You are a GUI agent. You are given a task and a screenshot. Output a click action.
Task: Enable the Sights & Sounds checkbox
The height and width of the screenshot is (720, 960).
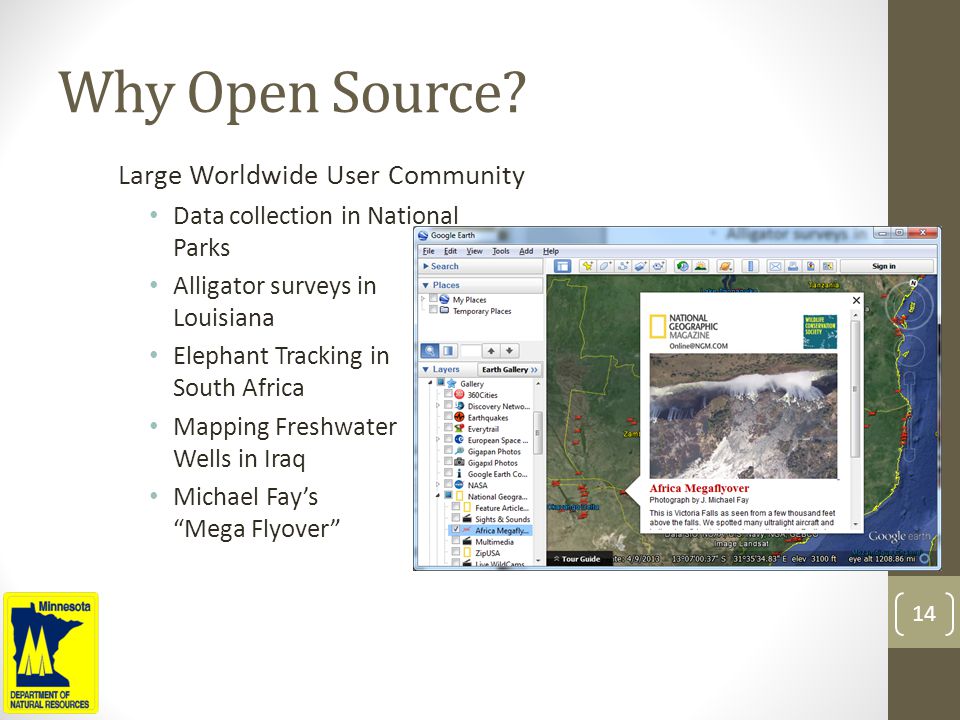tap(456, 518)
